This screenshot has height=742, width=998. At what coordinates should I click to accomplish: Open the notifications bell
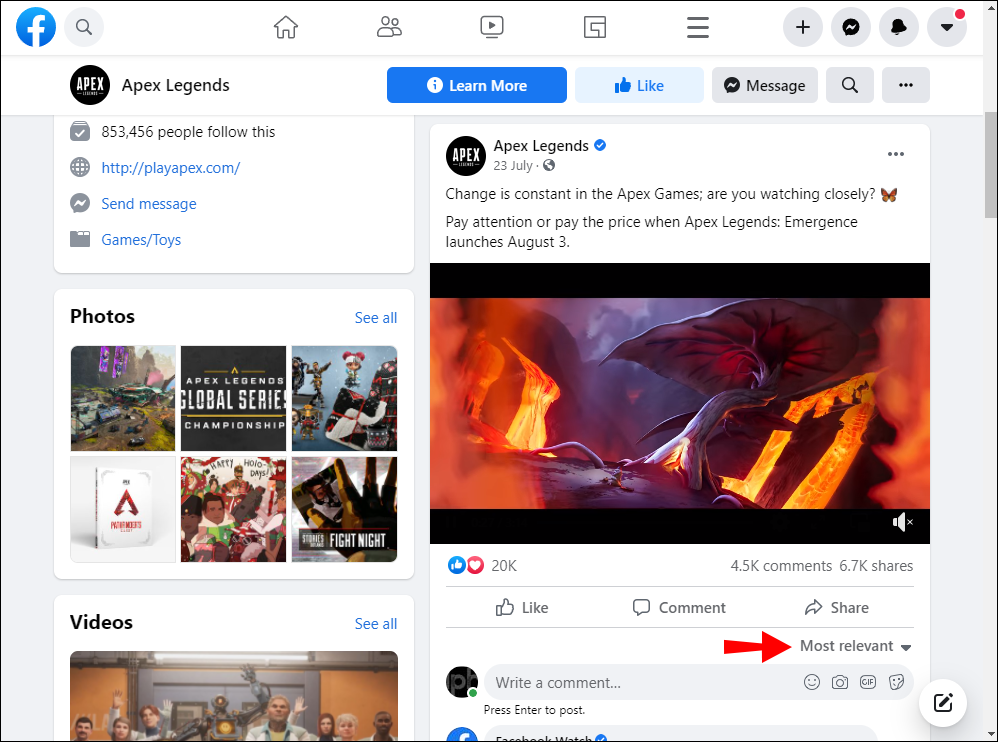pos(899,27)
